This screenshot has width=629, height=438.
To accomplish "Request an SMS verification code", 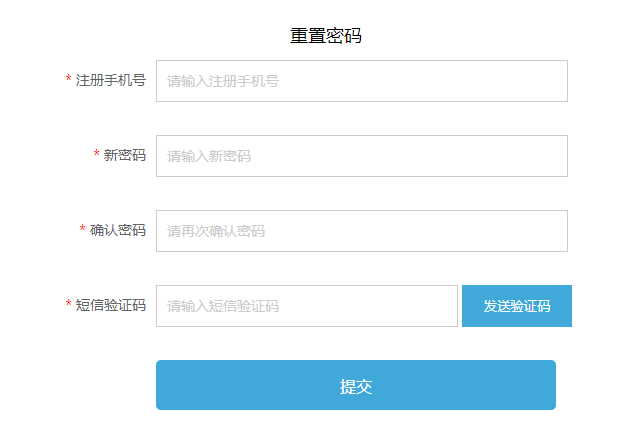I will pos(517,306).
